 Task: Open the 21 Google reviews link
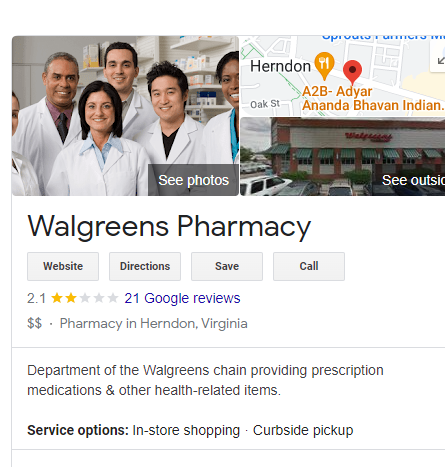[x=182, y=298]
